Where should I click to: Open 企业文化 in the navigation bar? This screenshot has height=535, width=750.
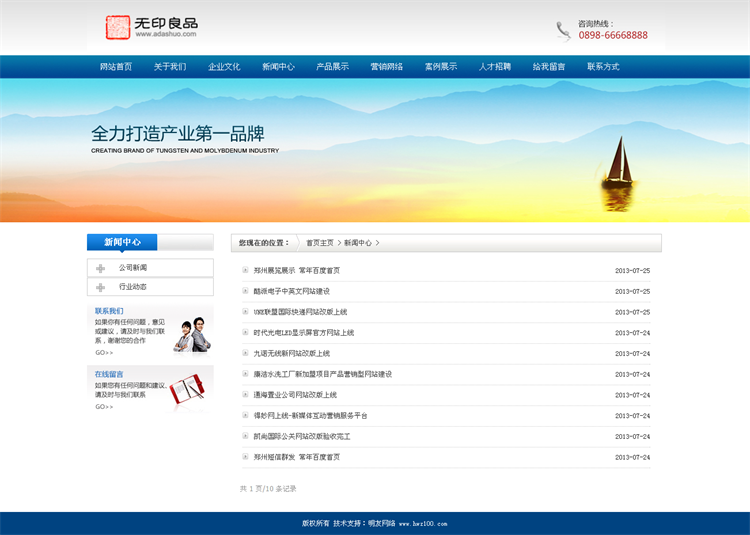[224, 66]
